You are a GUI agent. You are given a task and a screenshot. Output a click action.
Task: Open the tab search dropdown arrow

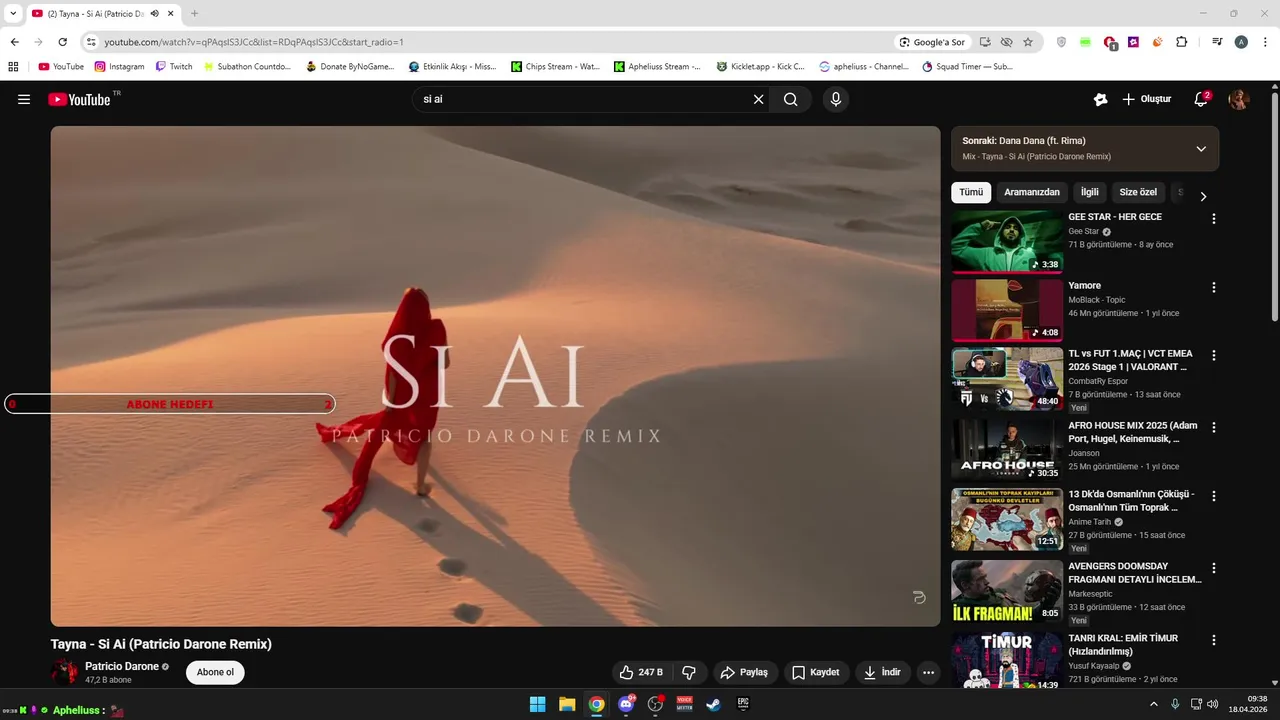pos(13,13)
